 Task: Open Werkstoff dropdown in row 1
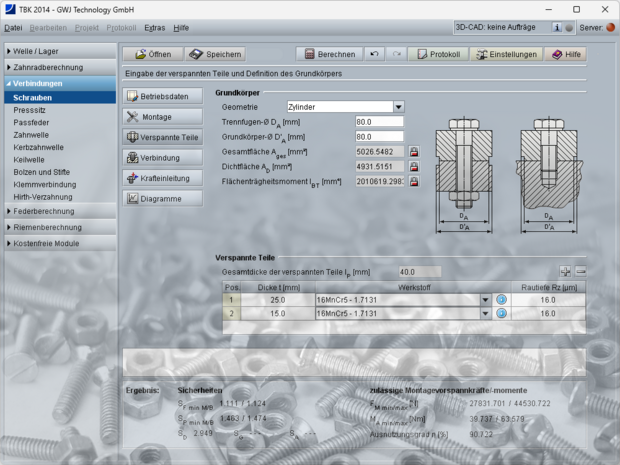click(486, 299)
